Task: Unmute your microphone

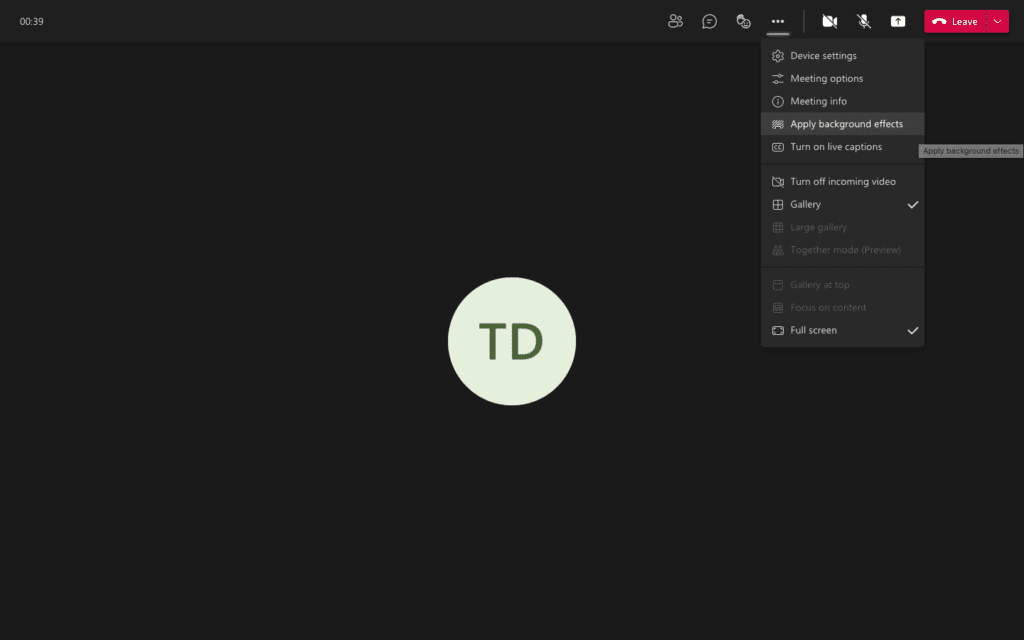Action: 864,21
